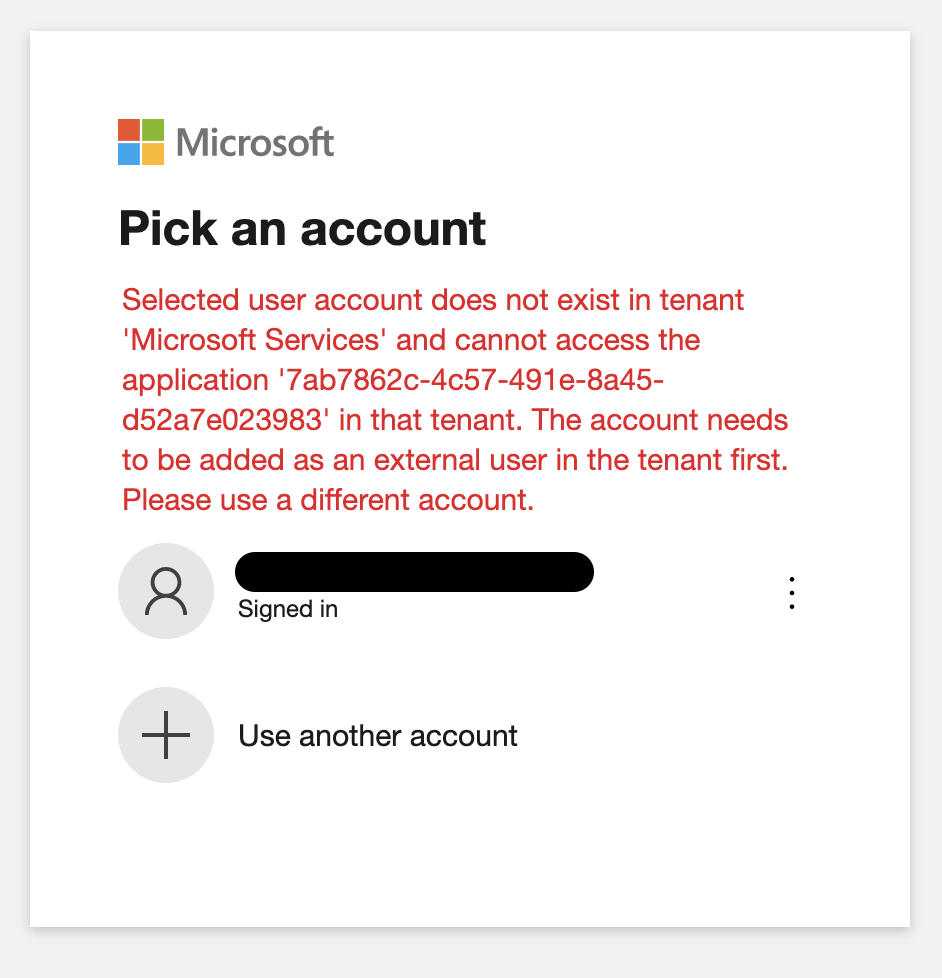The image size is (942, 978).
Task: Click the signed-in user avatar icon
Action: click(166, 591)
